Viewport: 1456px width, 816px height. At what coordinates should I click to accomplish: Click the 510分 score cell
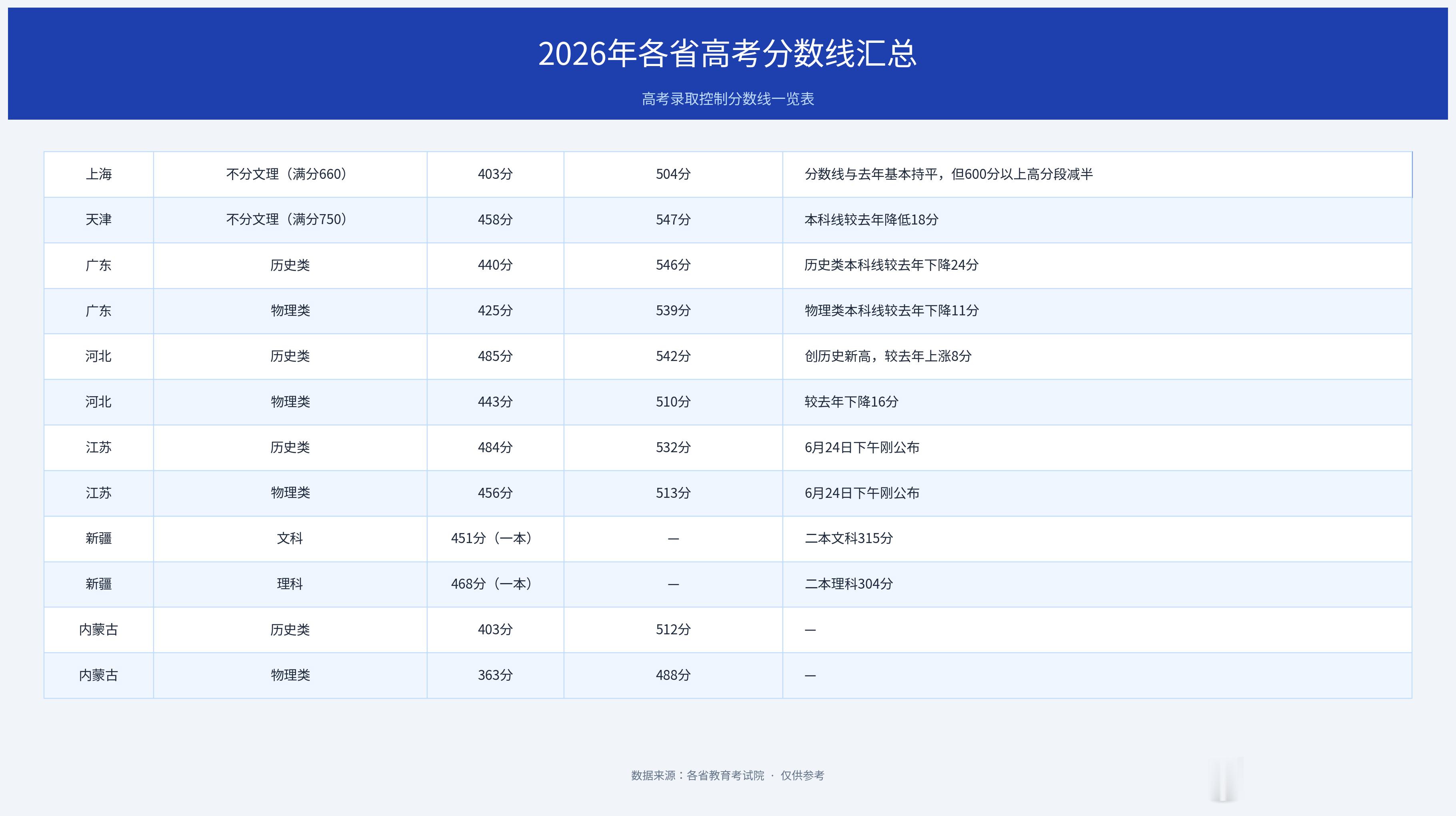(673, 402)
